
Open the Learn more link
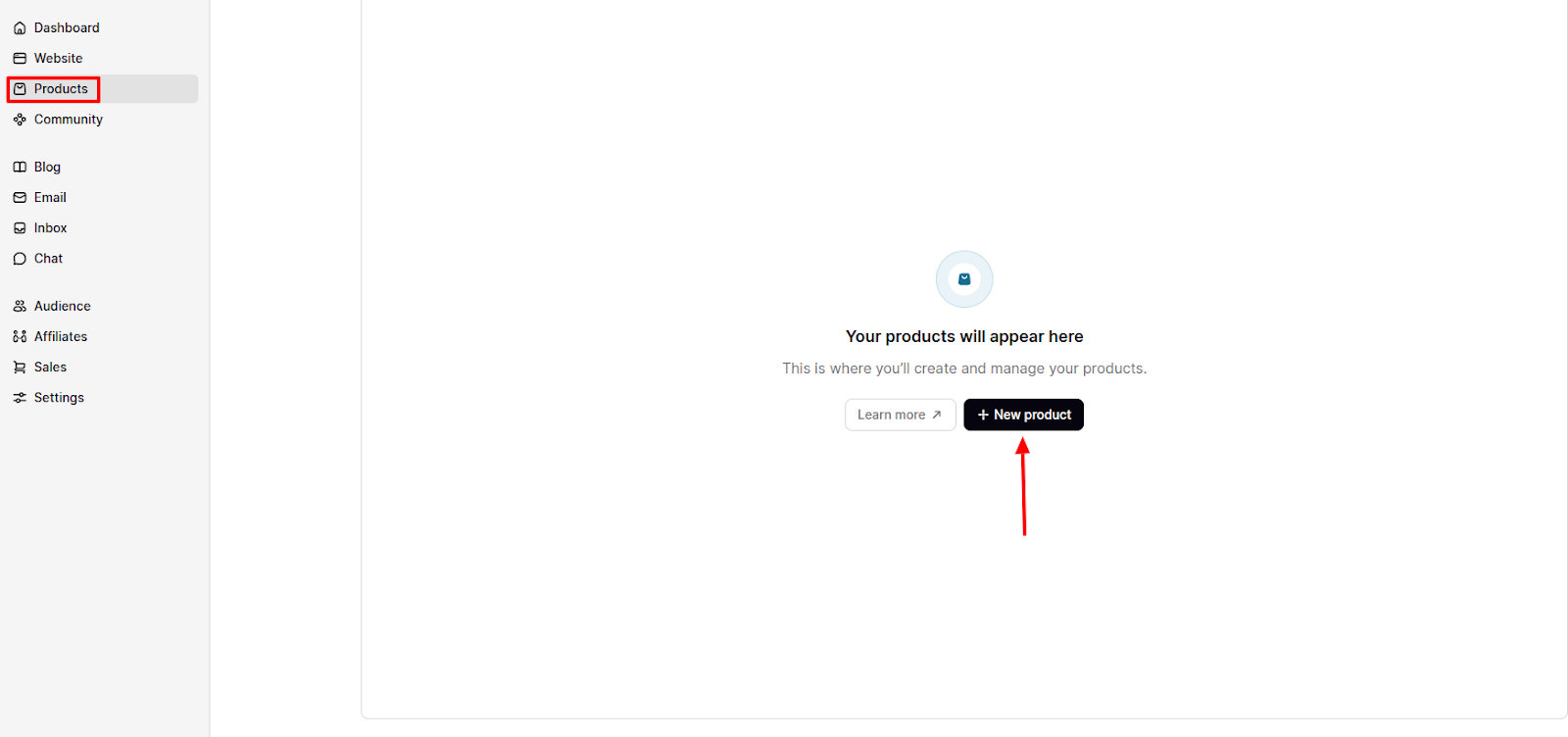click(900, 415)
